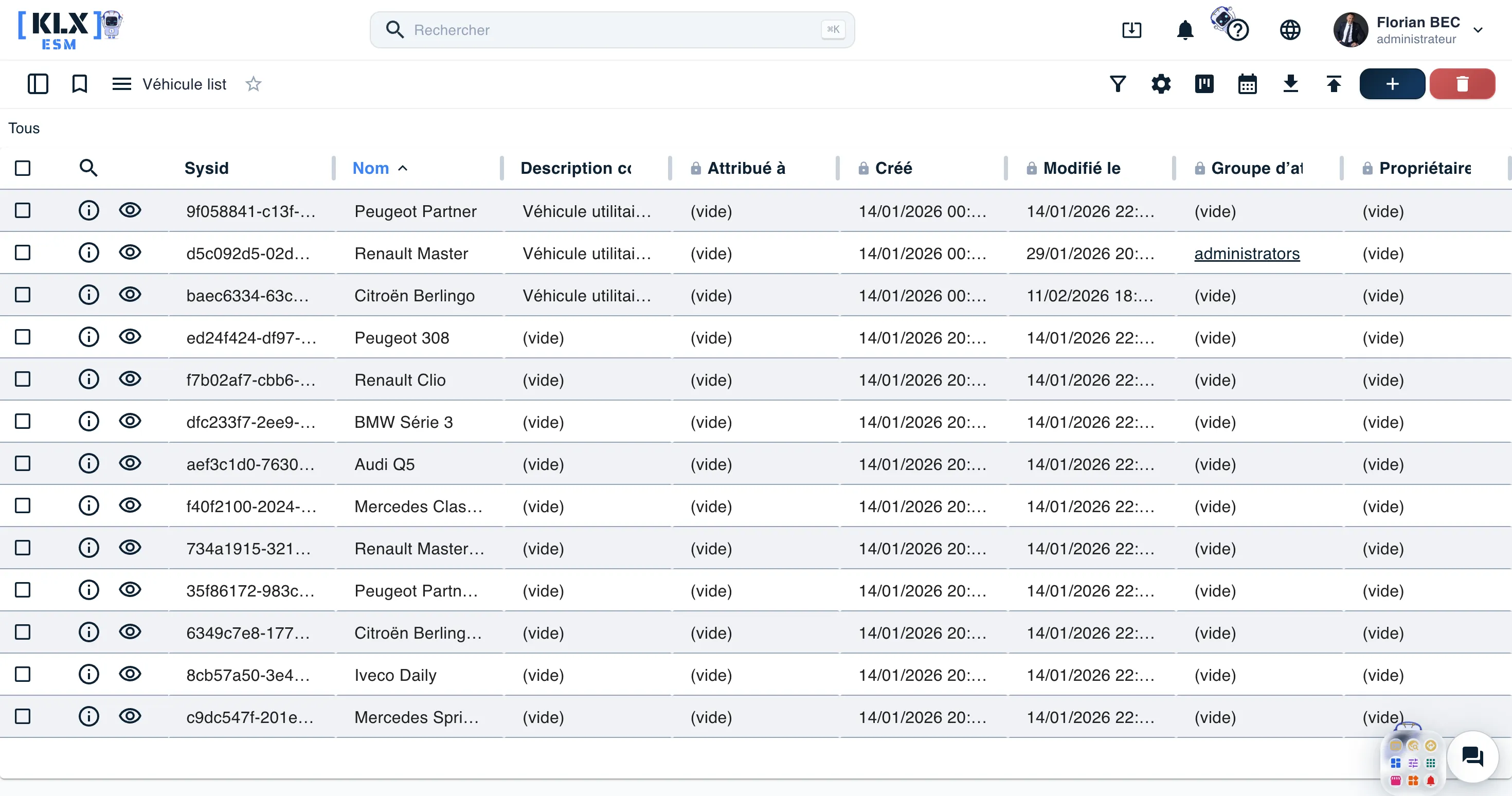Sort by the Sysid column header
Screen dimensions: 1512x796
[x=207, y=169]
